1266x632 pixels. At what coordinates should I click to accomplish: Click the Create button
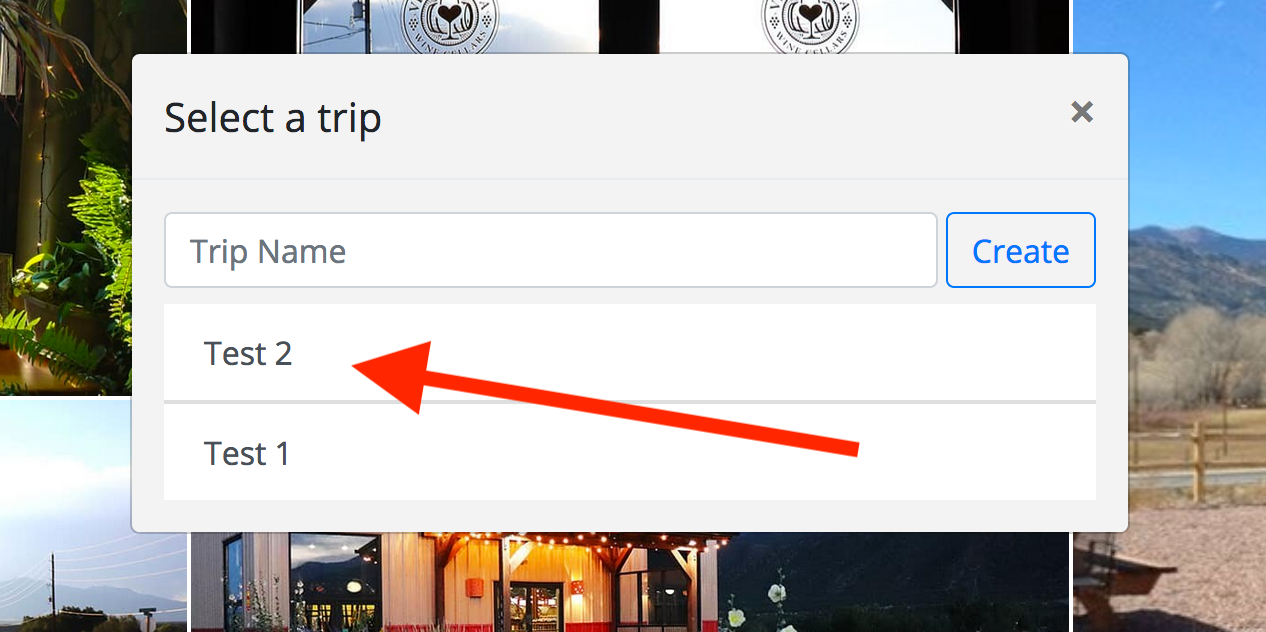click(1021, 250)
